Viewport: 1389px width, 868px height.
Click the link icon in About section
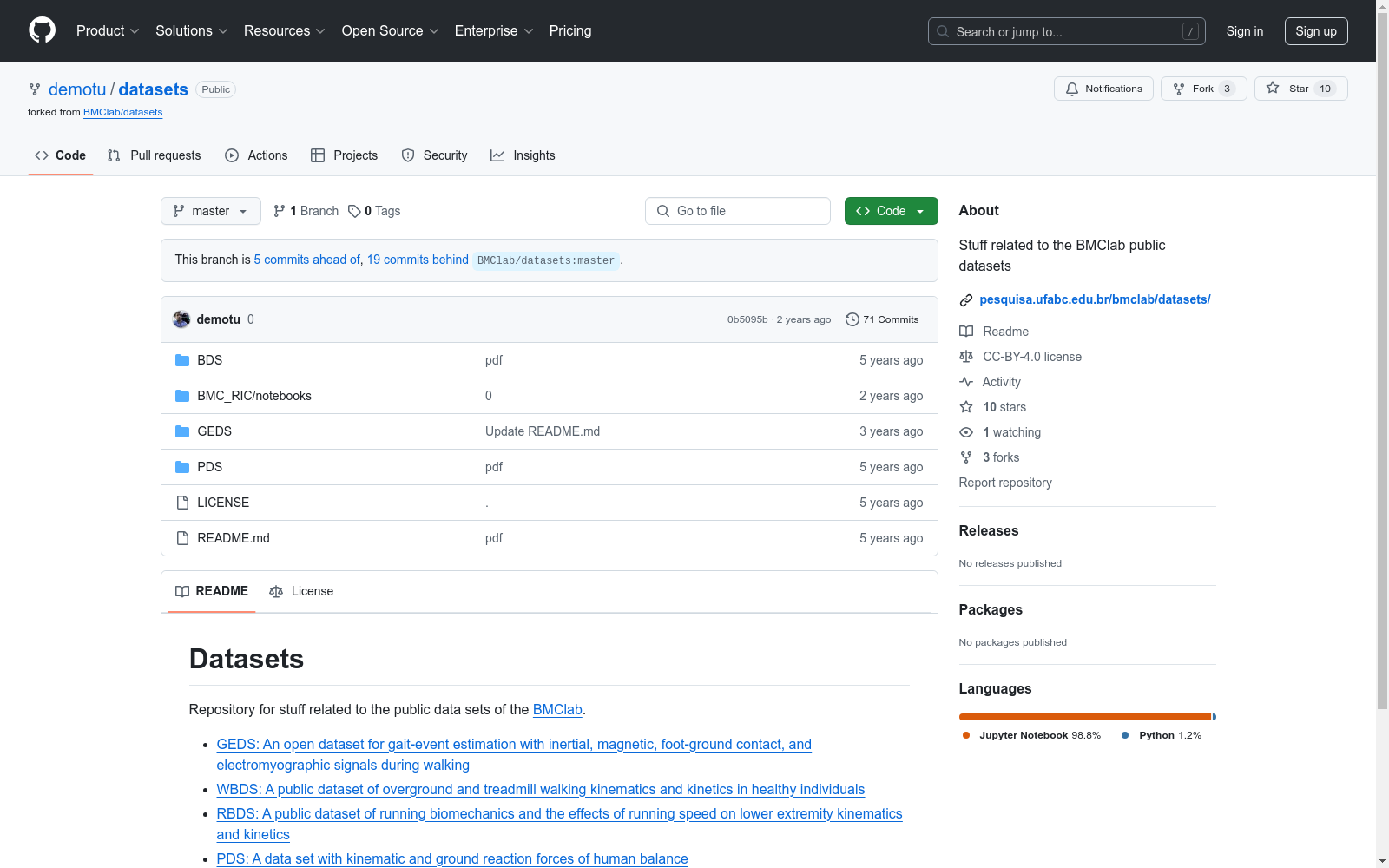[966, 300]
